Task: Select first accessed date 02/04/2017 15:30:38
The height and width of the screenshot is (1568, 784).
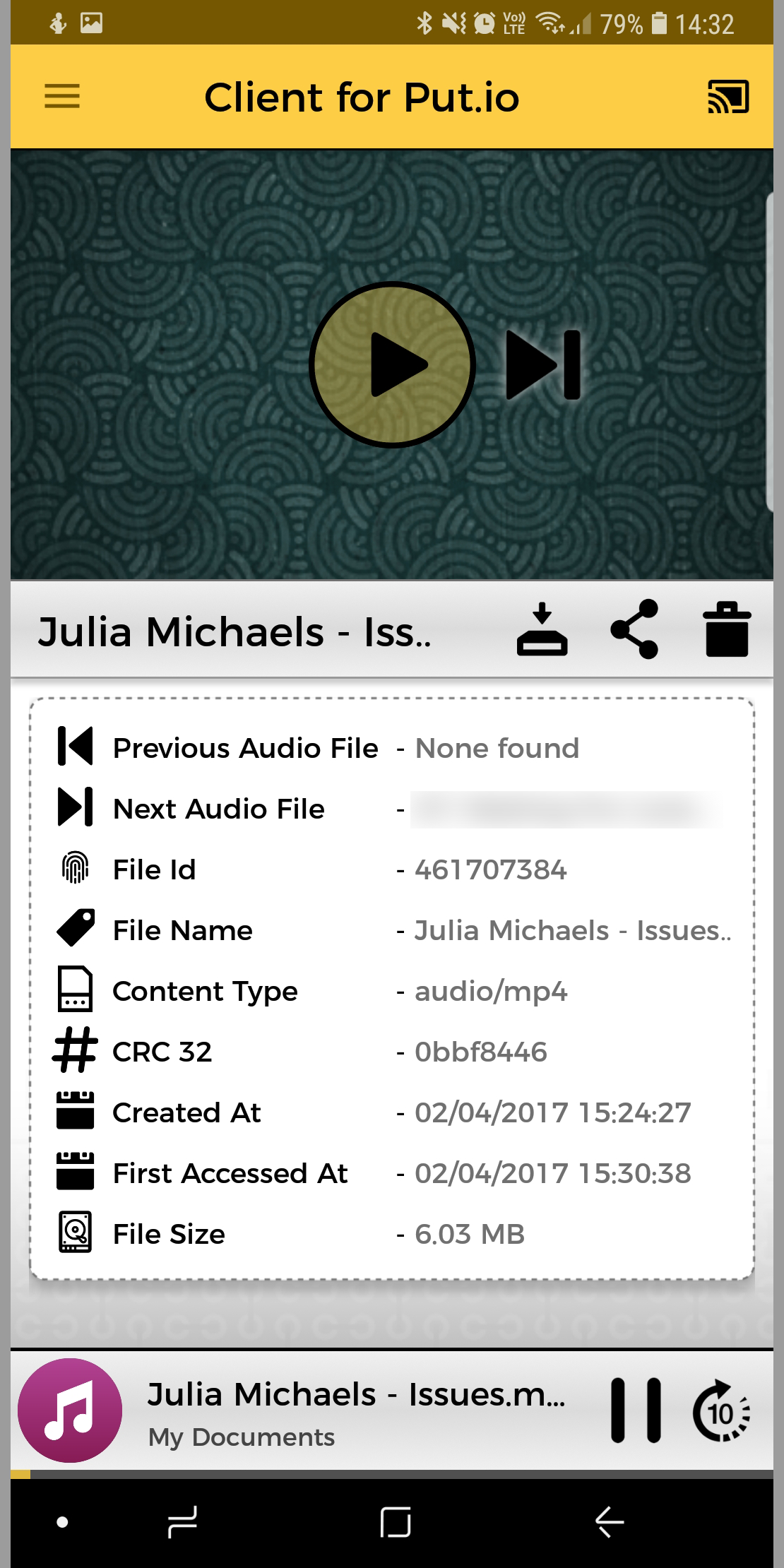Action: click(x=553, y=1173)
